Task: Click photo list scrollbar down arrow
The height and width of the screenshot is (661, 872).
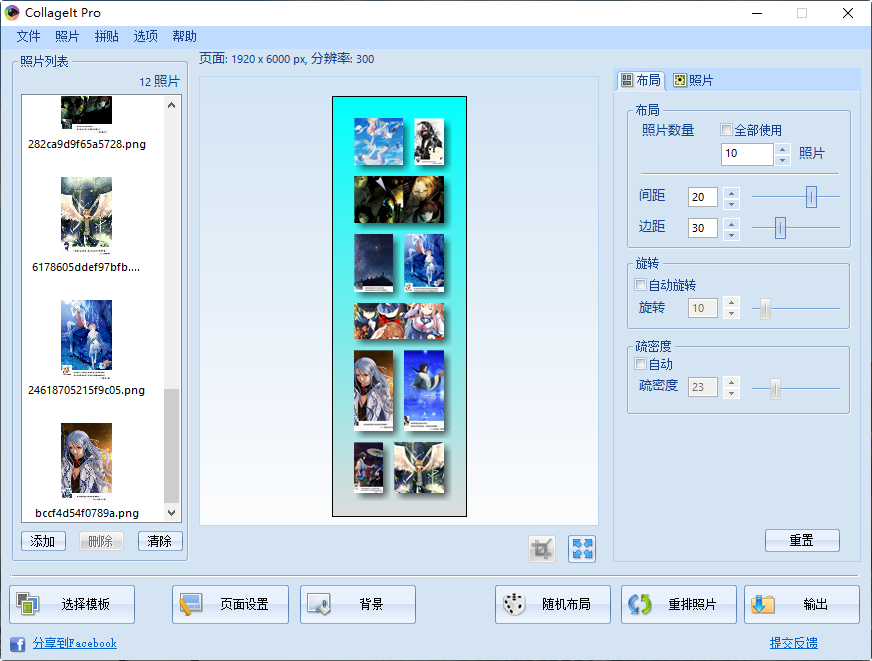Action: click(171, 513)
